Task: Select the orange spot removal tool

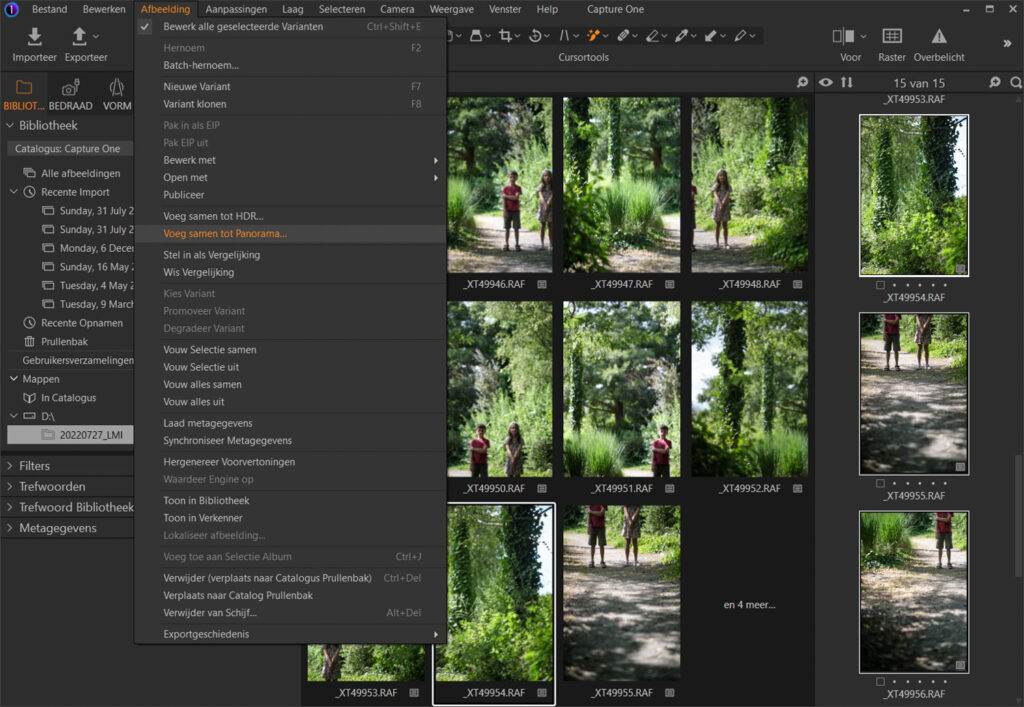Action: pyautogui.click(x=593, y=36)
